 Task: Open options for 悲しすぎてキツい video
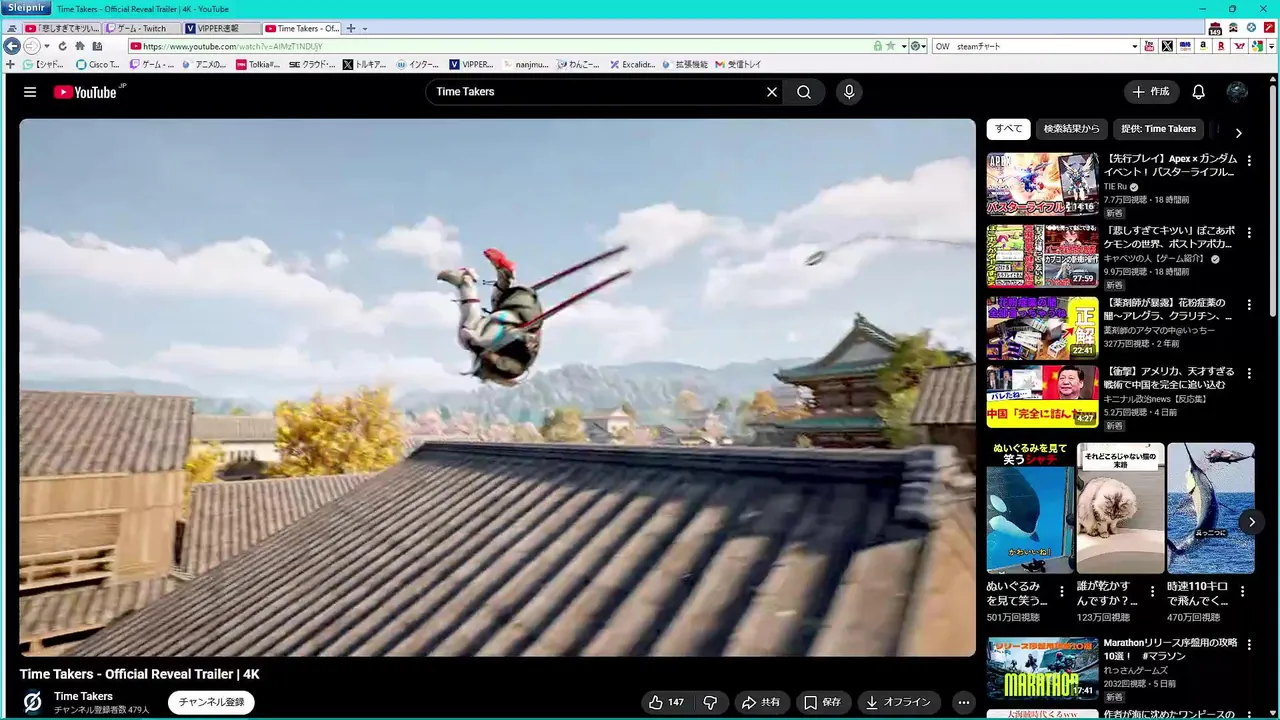tap(1249, 232)
